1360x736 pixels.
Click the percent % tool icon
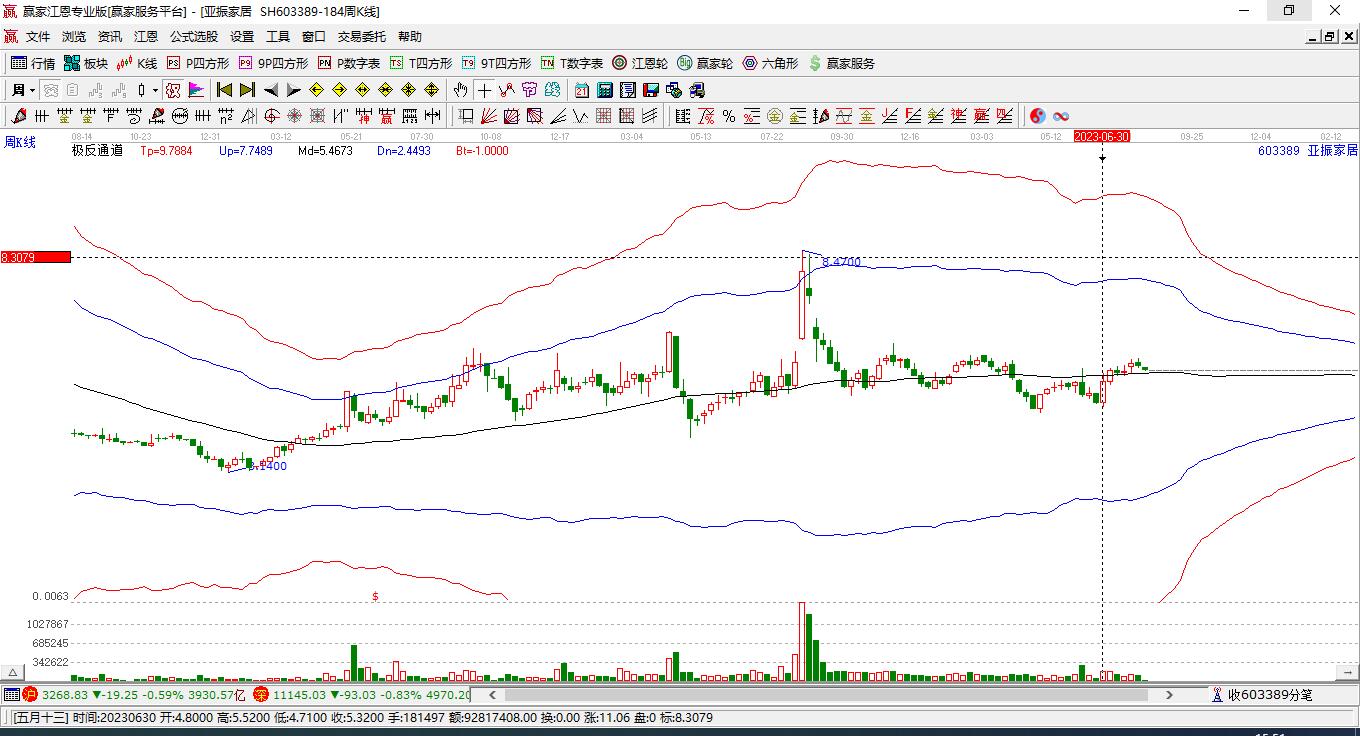click(729, 116)
